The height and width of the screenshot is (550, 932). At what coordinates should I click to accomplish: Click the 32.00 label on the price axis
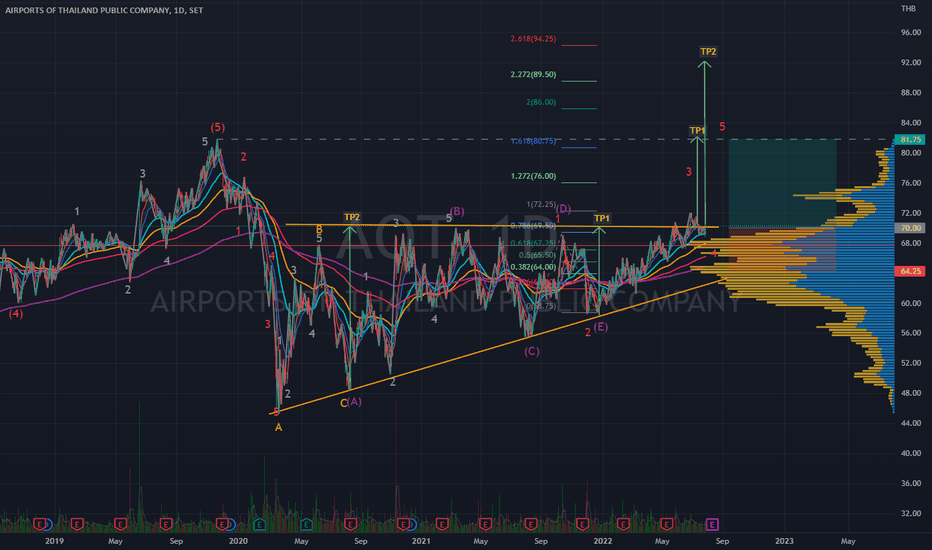point(911,513)
